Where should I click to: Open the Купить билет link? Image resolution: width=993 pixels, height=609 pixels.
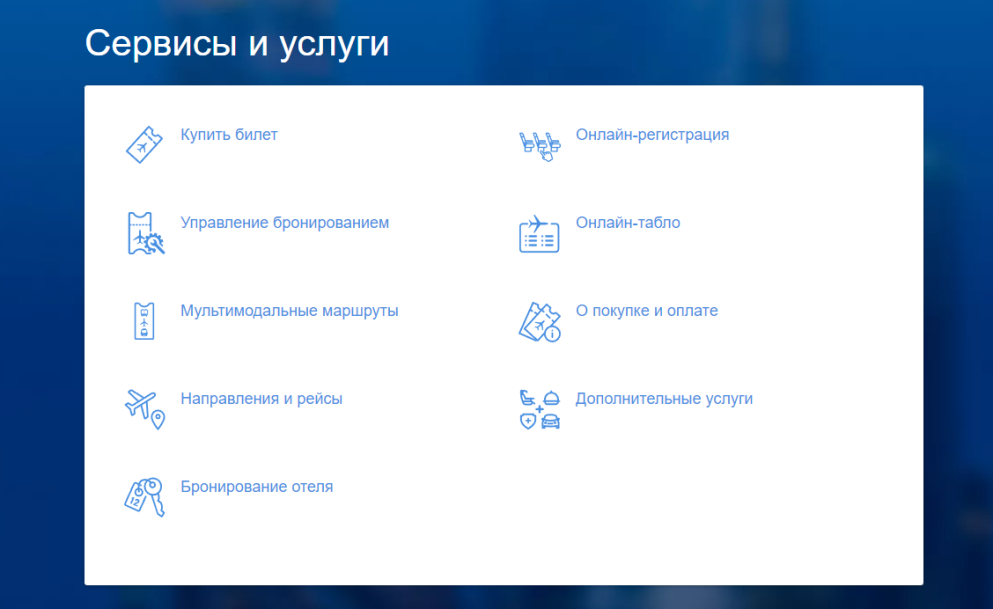point(229,135)
